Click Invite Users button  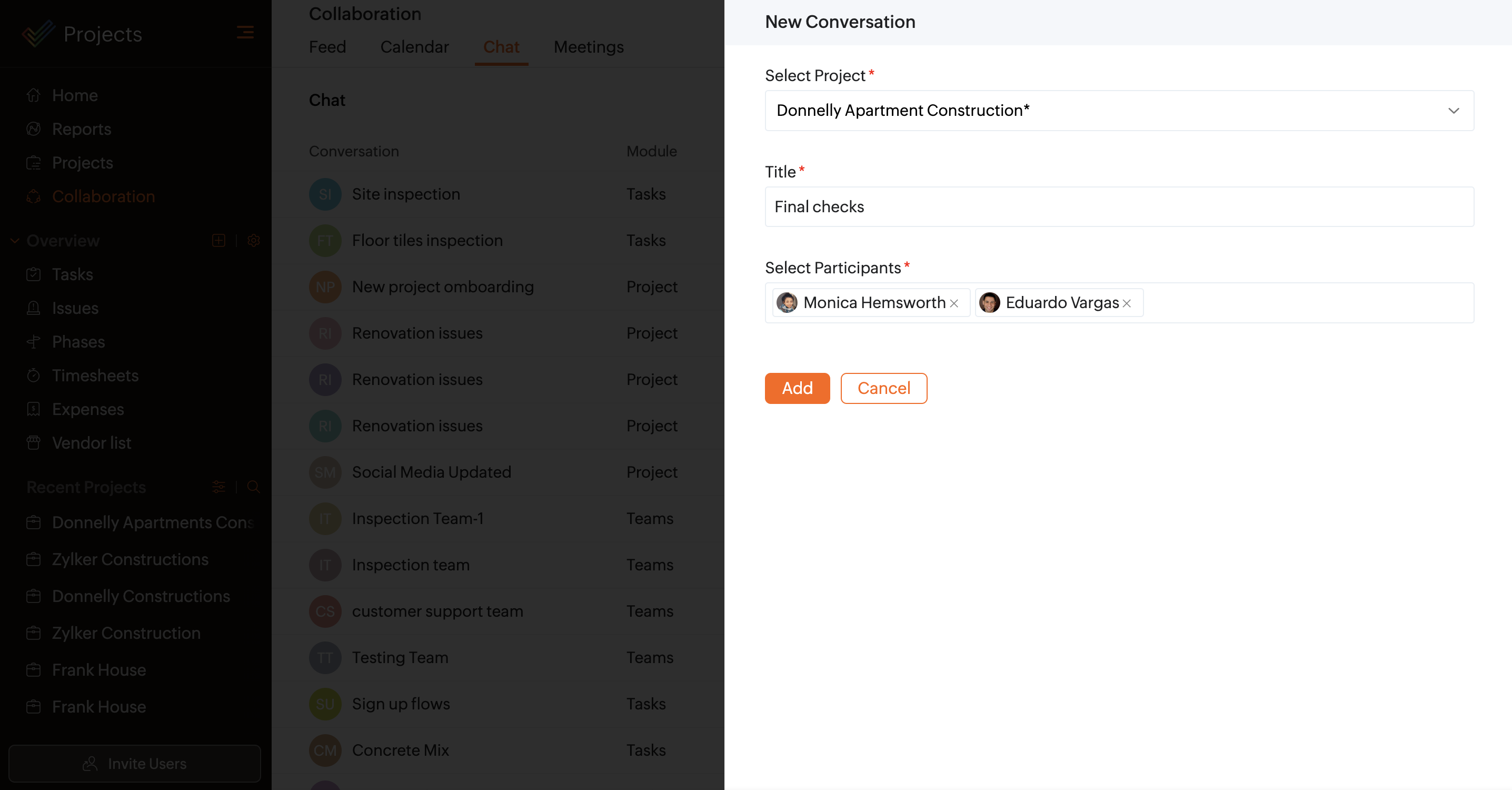(x=134, y=763)
